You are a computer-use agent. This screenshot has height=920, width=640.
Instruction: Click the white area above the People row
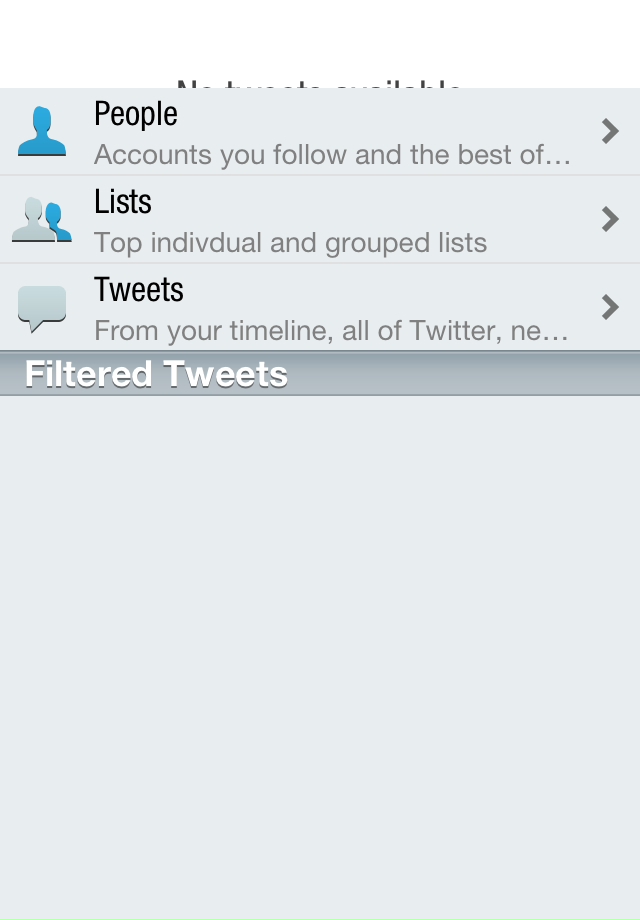(320, 38)
